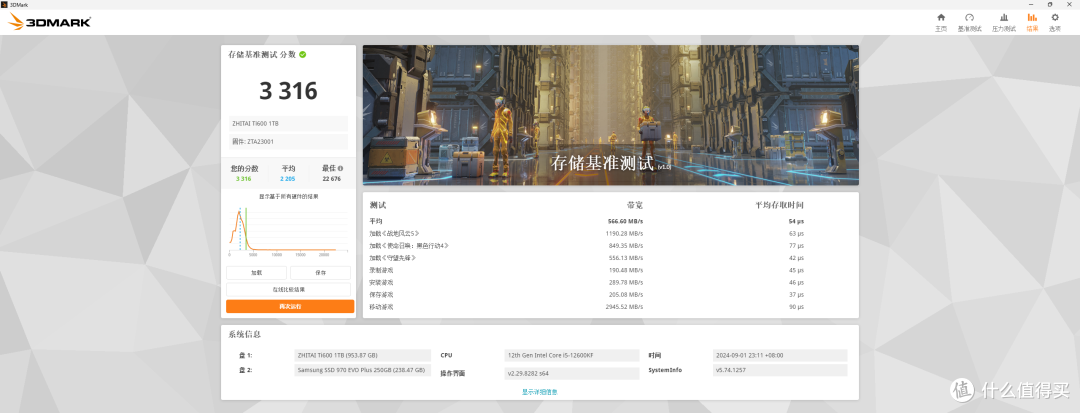Switch to the Results (结果) tab

click(1032, 22)
